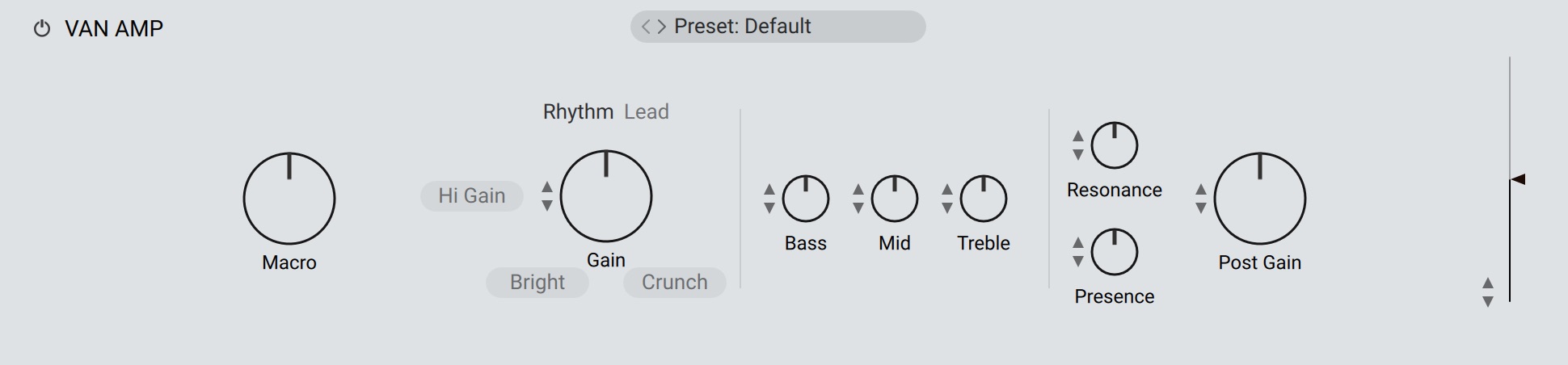
Task: Click the Post Gain knob
Action: click(1260, 199)
